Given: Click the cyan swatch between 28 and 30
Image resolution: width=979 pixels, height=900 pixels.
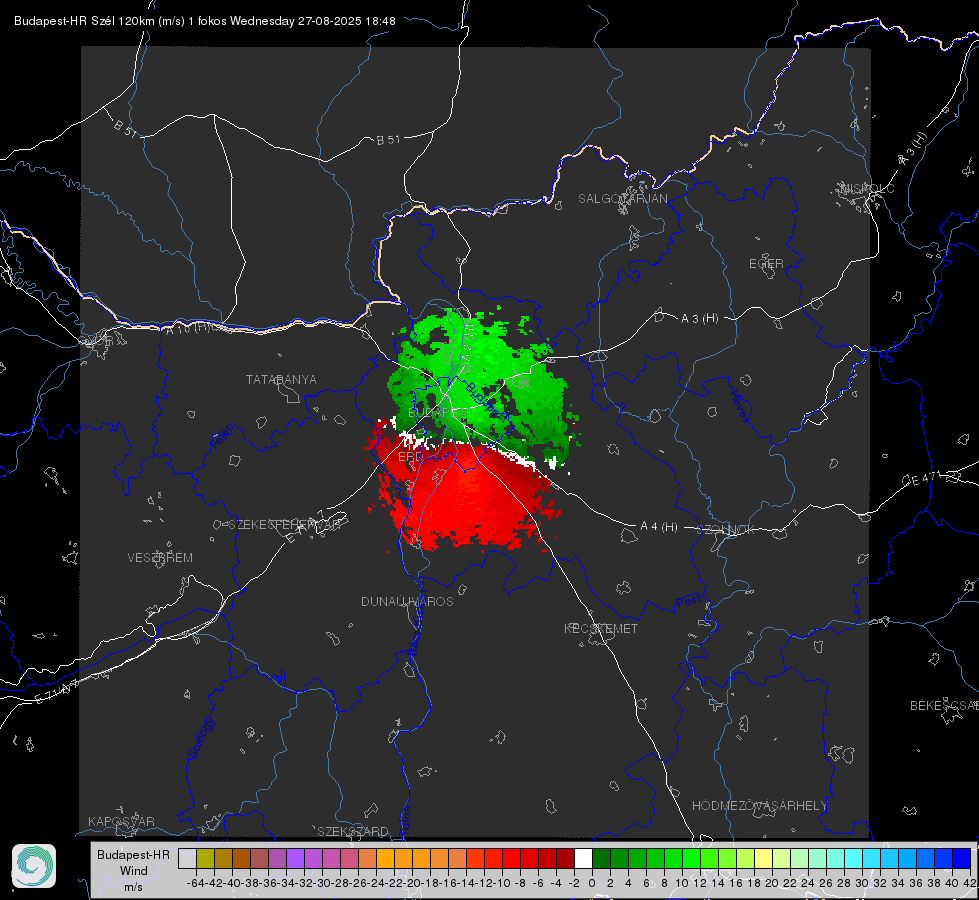Looking at the screenshot, I should click(854, 858).
